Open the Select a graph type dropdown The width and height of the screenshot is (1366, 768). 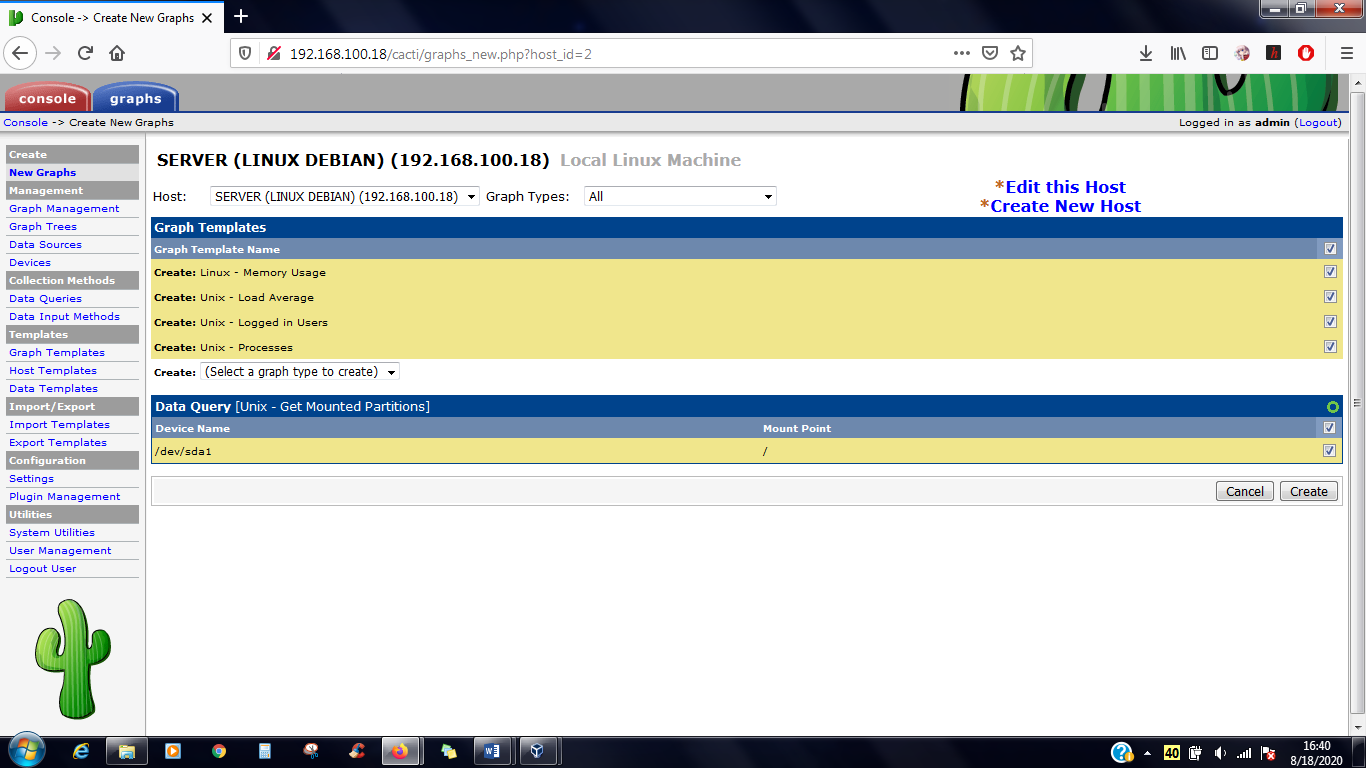click(300, 372)
